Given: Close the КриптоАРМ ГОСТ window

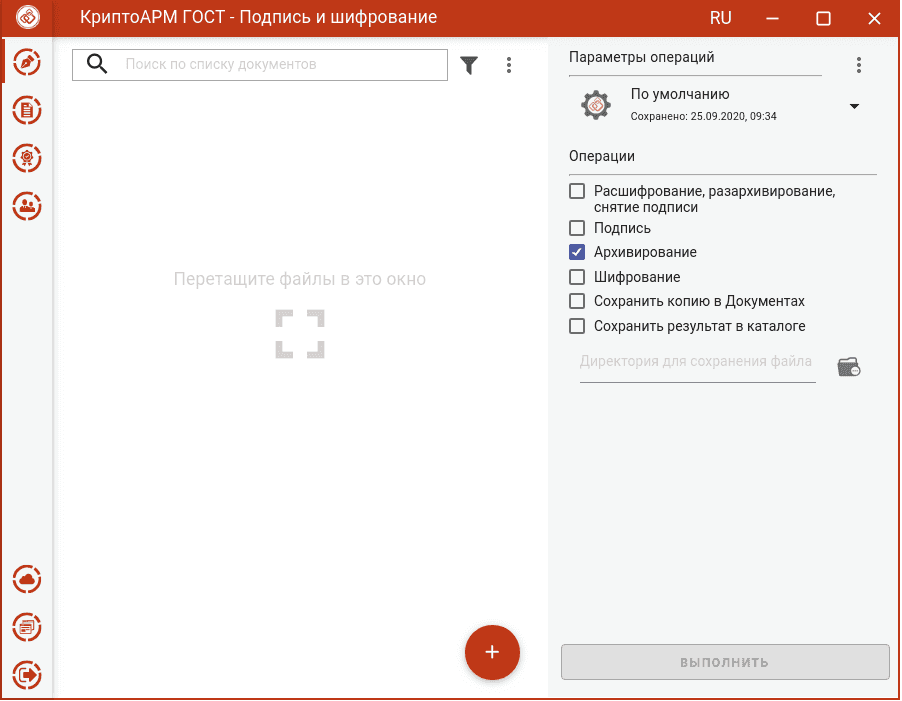Looking at the screenshot, I should tap(874, 18).
